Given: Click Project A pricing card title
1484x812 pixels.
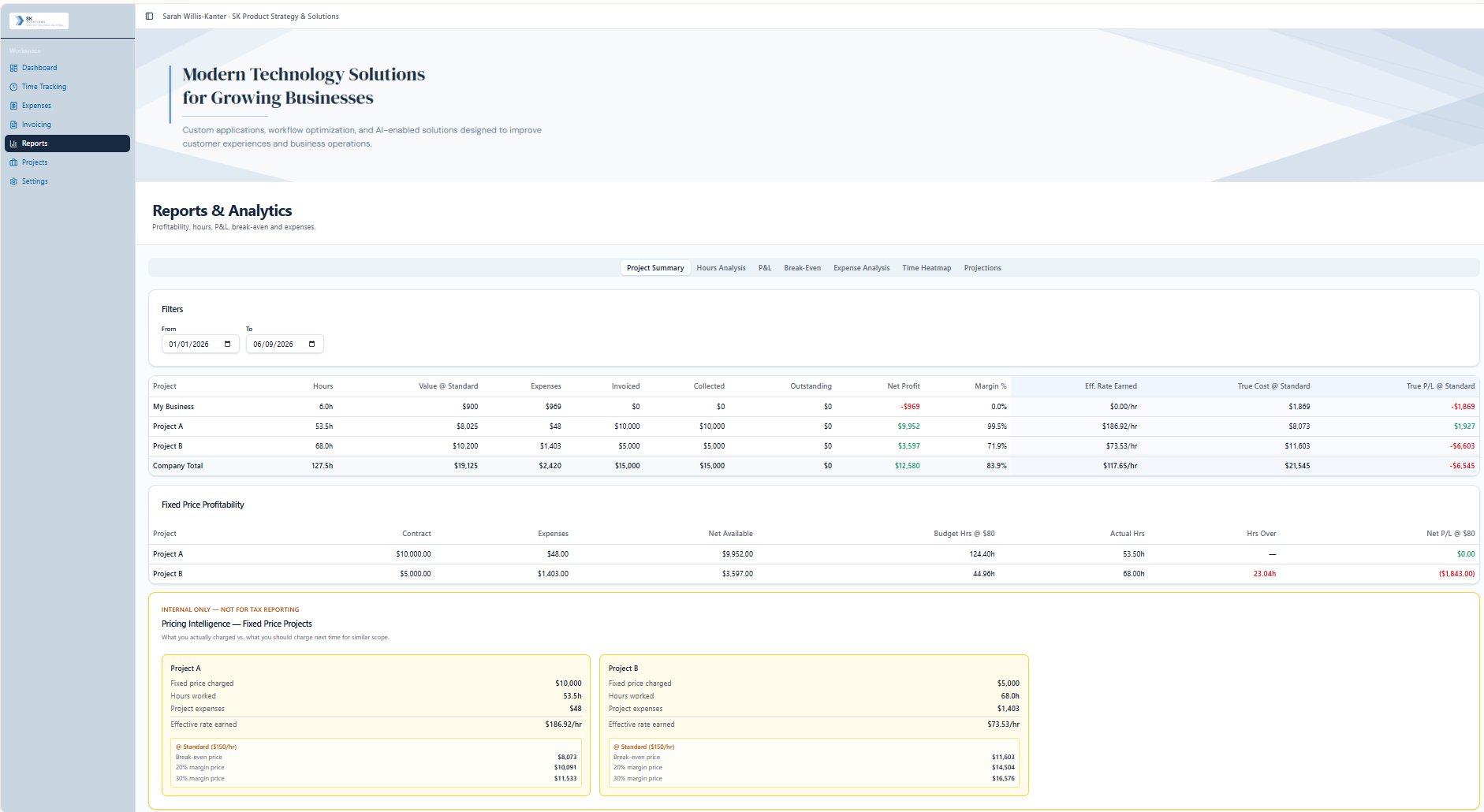Looking at the screenshot, I should pos(185,669).
